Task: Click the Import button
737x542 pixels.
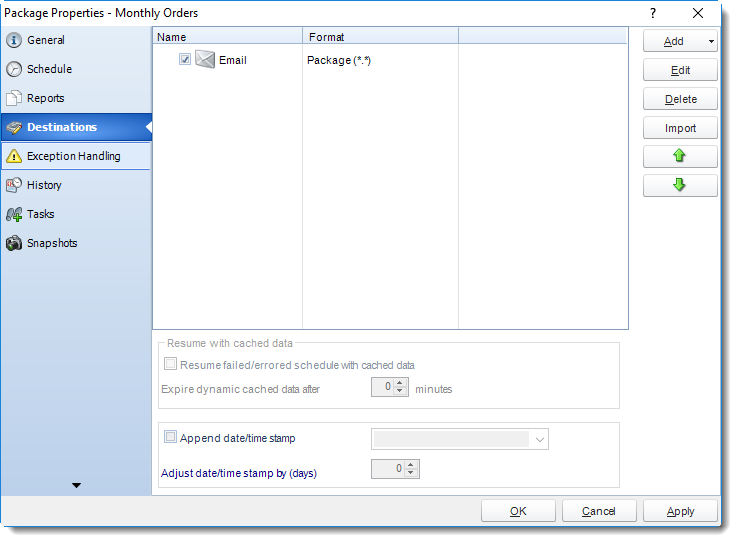Action: 680,128
